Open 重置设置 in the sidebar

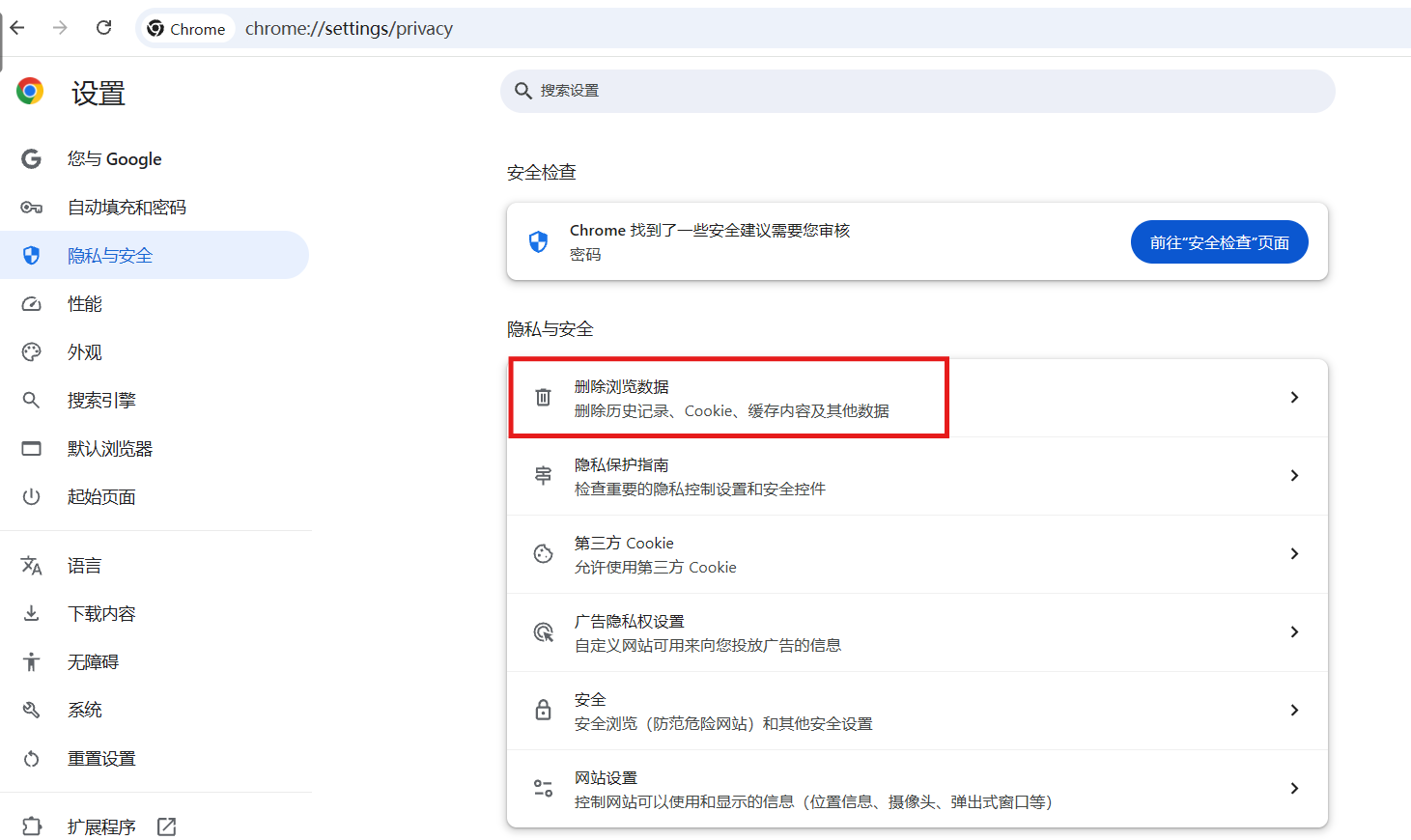[x=101, y=759]
